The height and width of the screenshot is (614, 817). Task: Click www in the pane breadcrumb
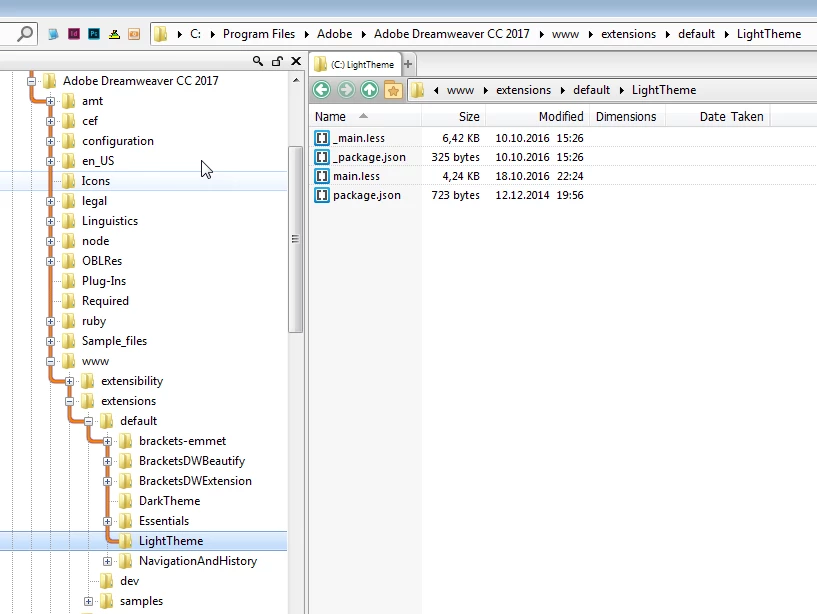pos(461,90)
